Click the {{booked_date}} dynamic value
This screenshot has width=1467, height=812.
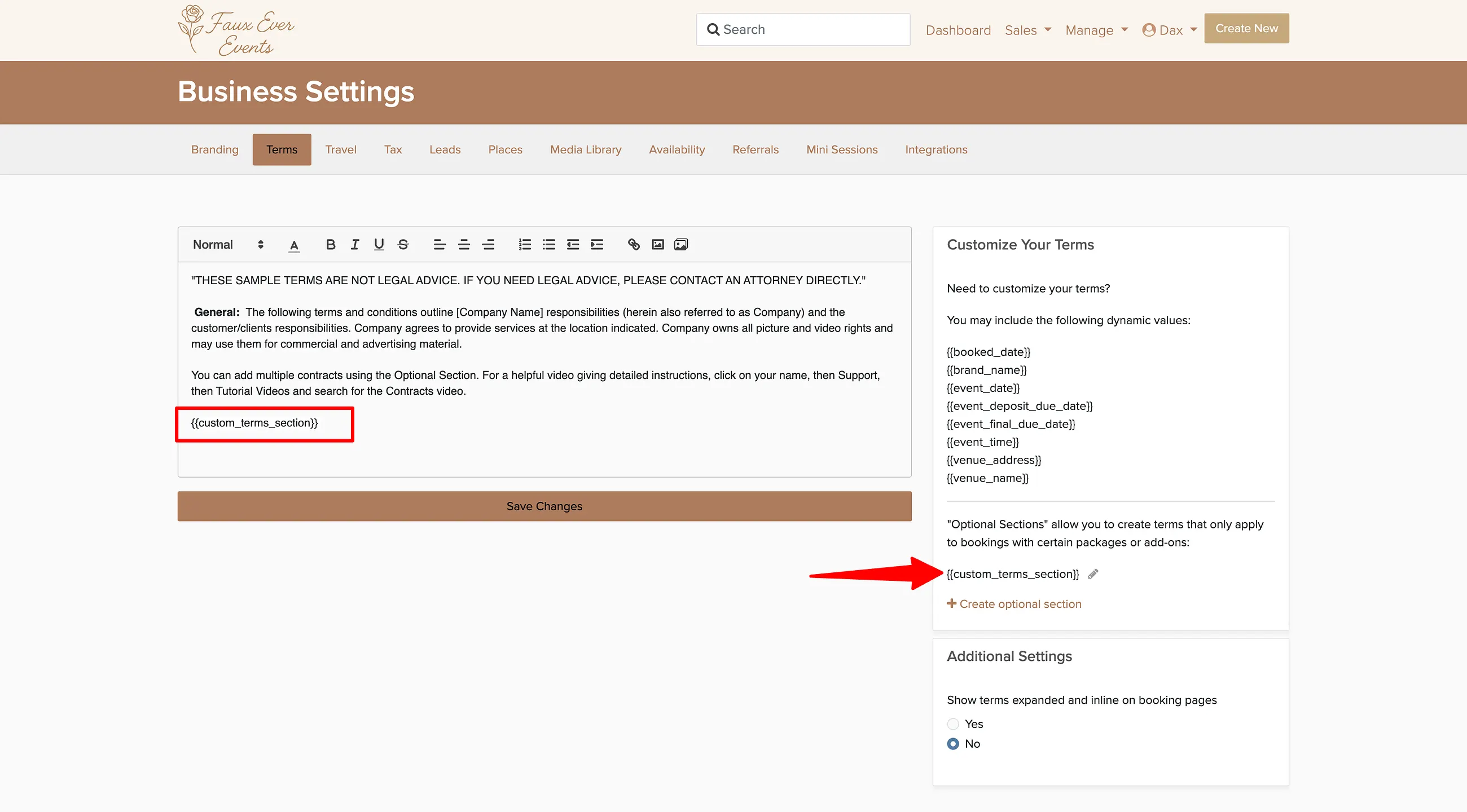click(988, 352)
